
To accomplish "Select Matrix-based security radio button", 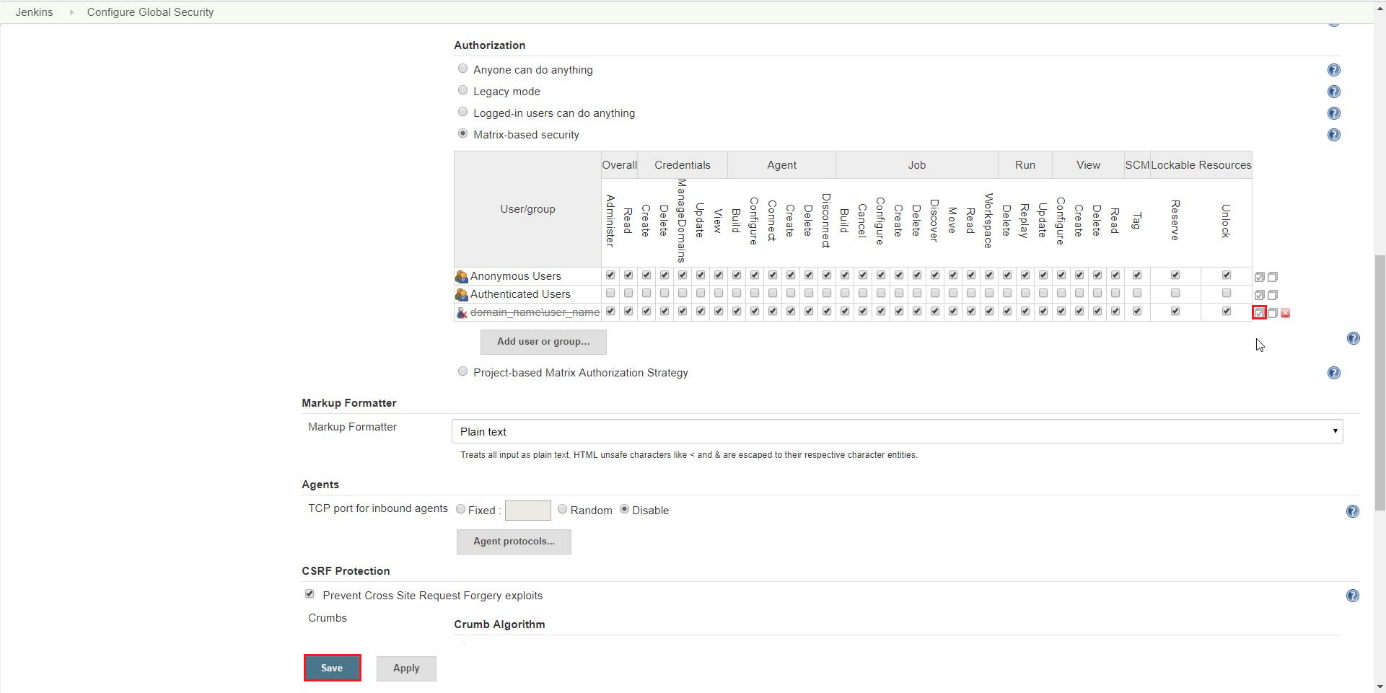I will pos(463,134).
